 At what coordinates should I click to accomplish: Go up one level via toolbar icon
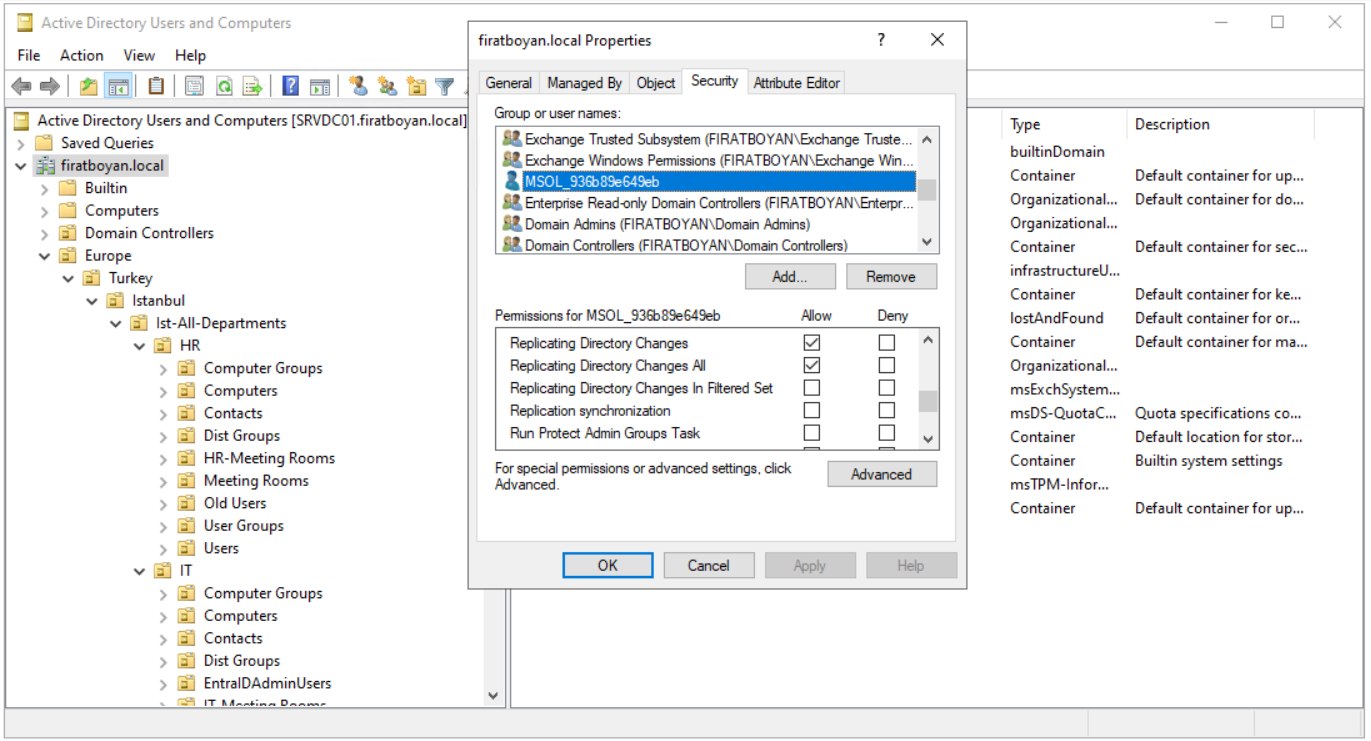(x=89, y=87)
